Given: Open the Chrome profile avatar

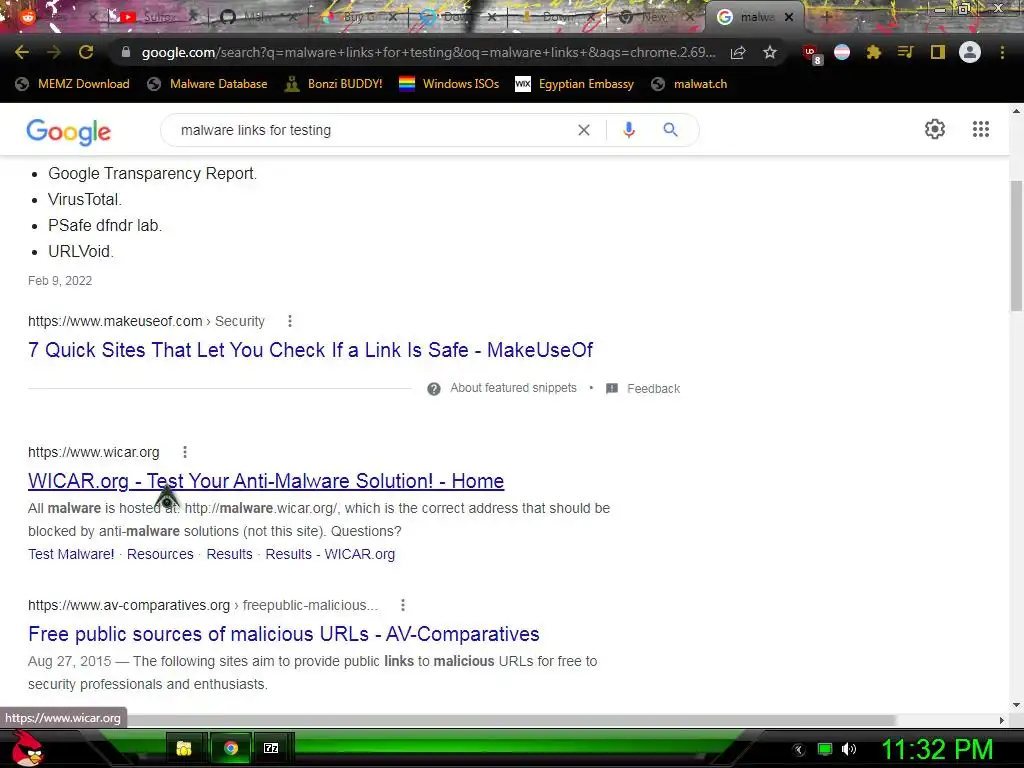Looking at the screenshot, I should (970, 52).
